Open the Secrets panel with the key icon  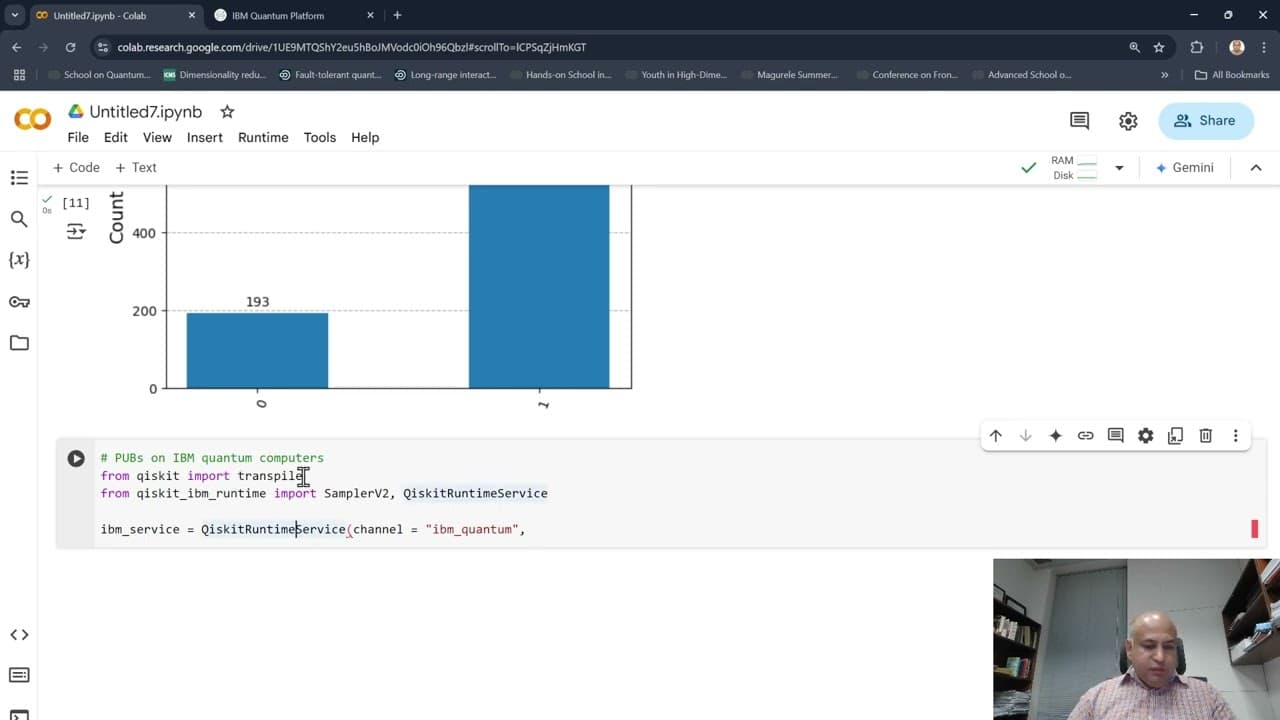tap(19, 301)
